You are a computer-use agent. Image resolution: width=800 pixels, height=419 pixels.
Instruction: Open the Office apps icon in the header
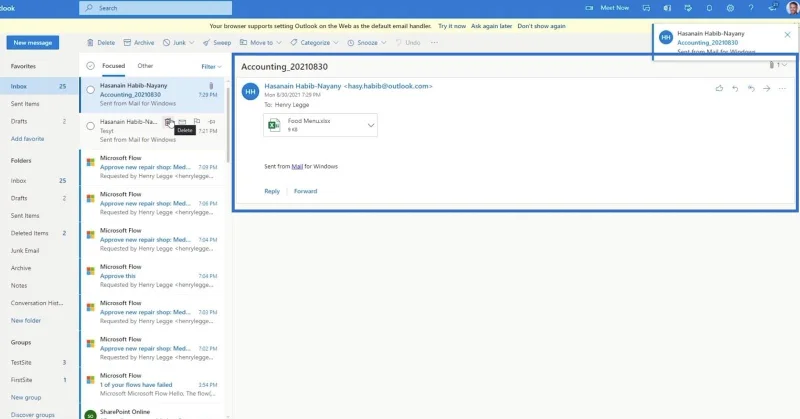(667, 8)
